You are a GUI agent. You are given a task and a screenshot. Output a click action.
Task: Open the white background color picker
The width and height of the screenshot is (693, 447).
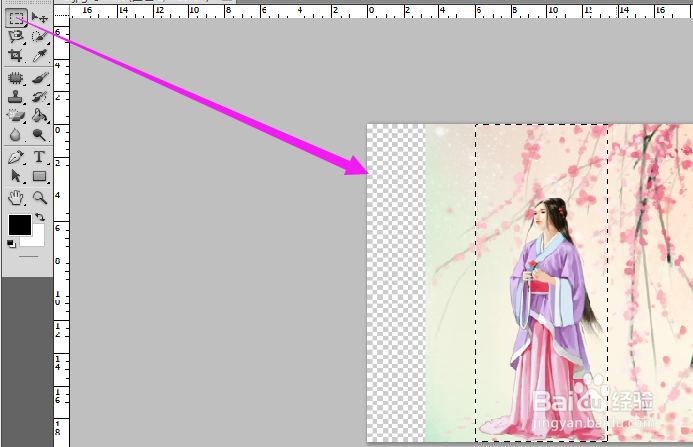click(x=38, y=241)
